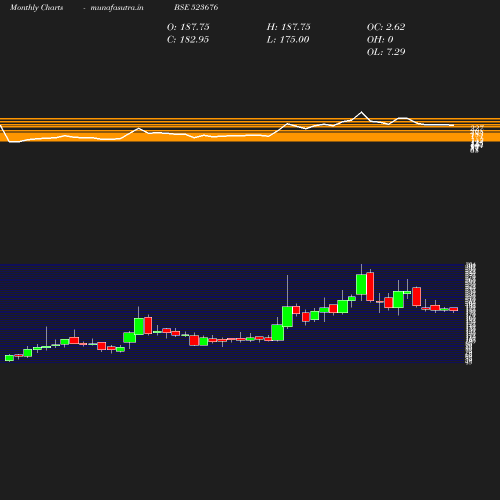The image size is (500, 500).
Task: Click the 'OC: 2.62' value
Action: (x=386, y=27)
